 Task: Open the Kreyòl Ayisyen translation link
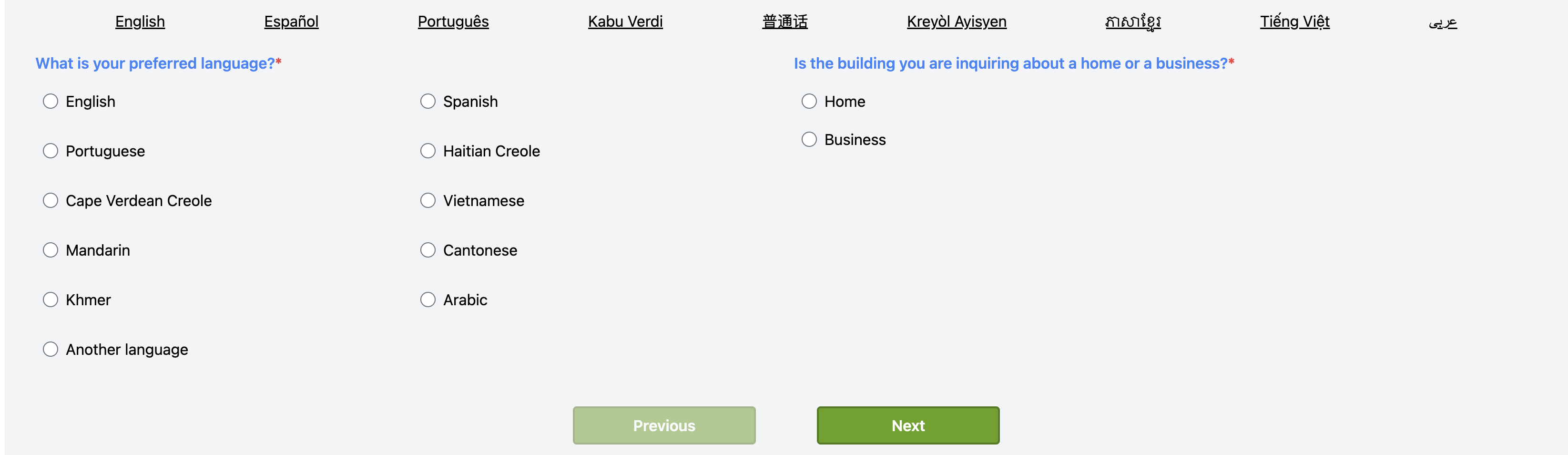coord(956,22)
